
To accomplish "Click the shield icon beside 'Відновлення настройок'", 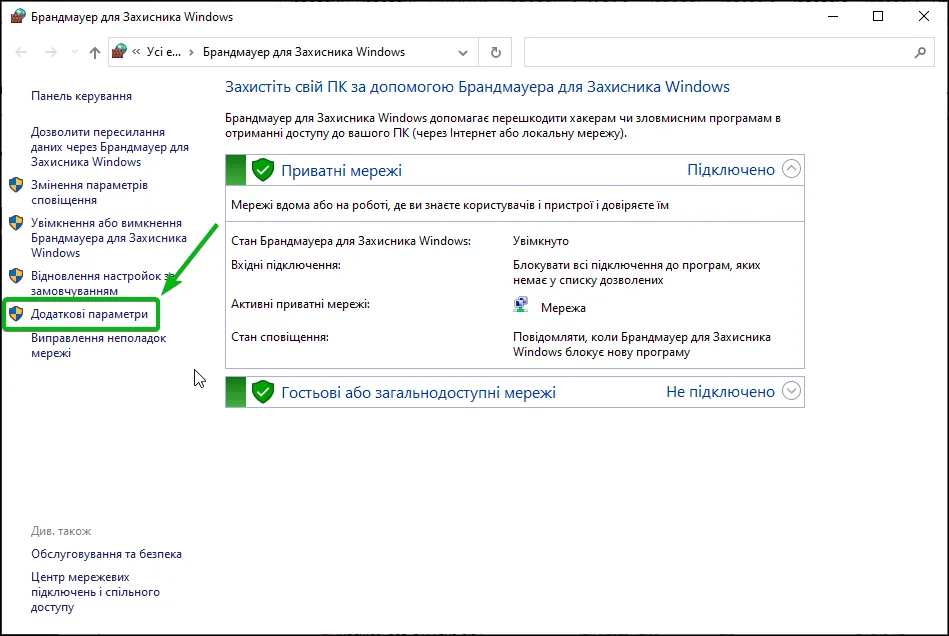I will click(16, 276).
